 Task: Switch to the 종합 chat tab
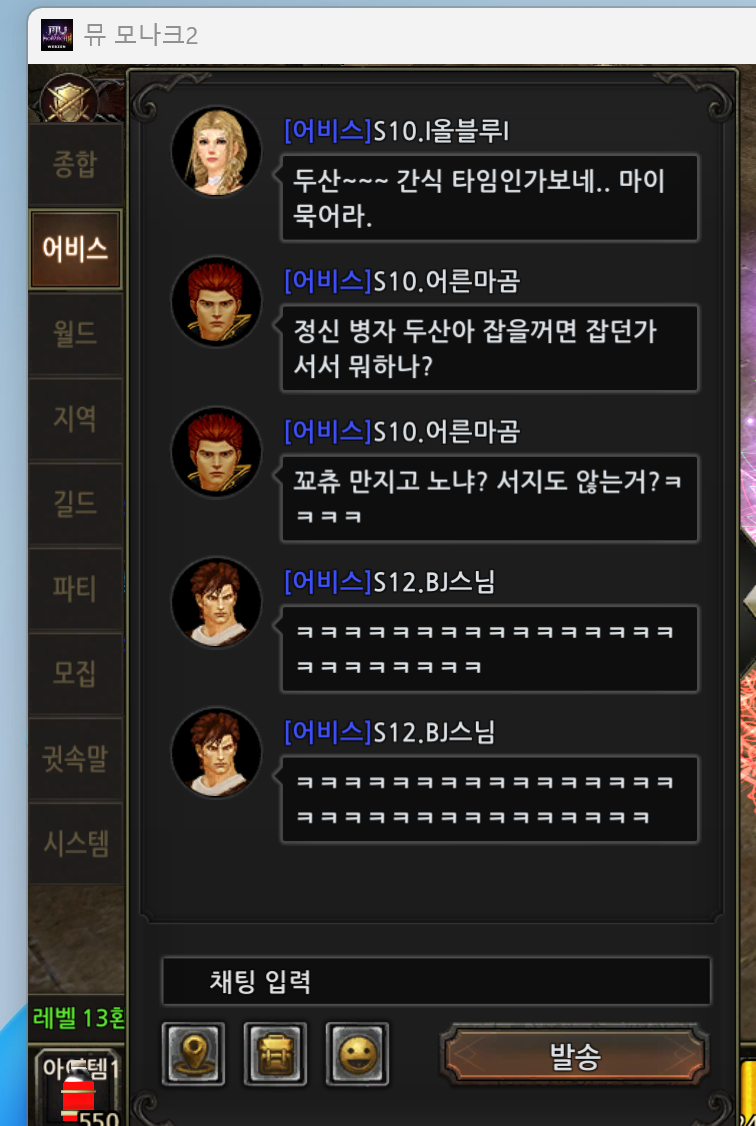click(75, 165)
